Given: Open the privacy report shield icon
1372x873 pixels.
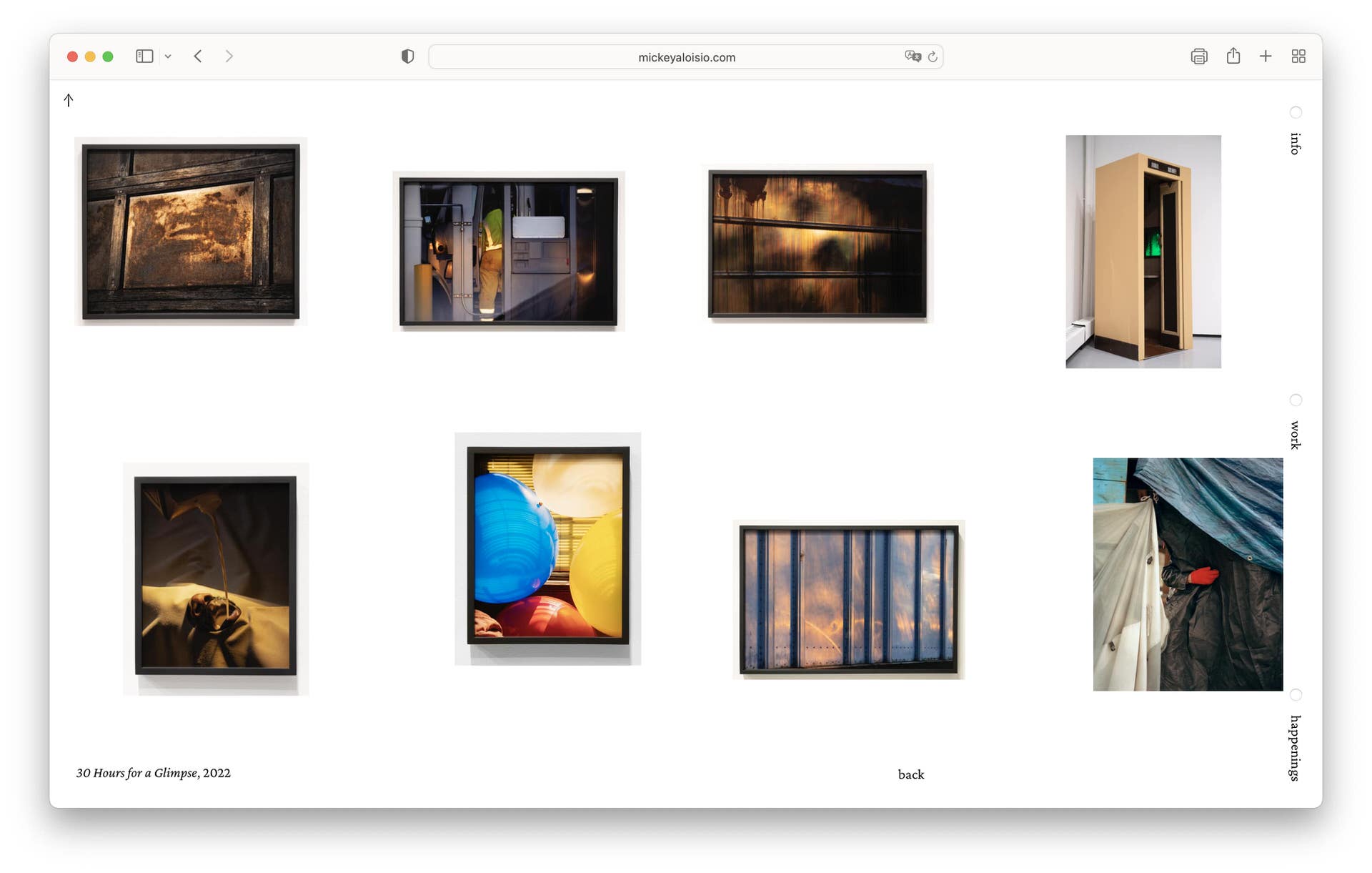Looking at the screenshot, I should 407,56.
